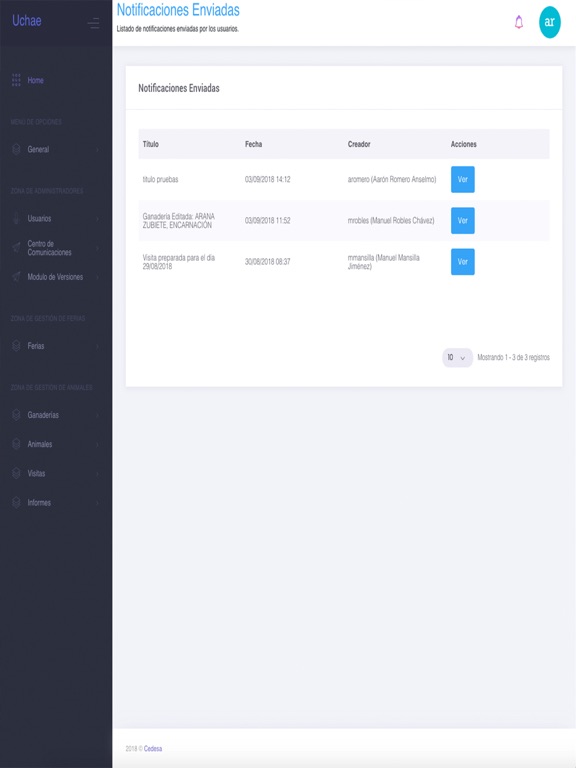The image size is (576, 768).
Task: Expand the Modulo de Versiones chevron
Action: tap(97, 277)
